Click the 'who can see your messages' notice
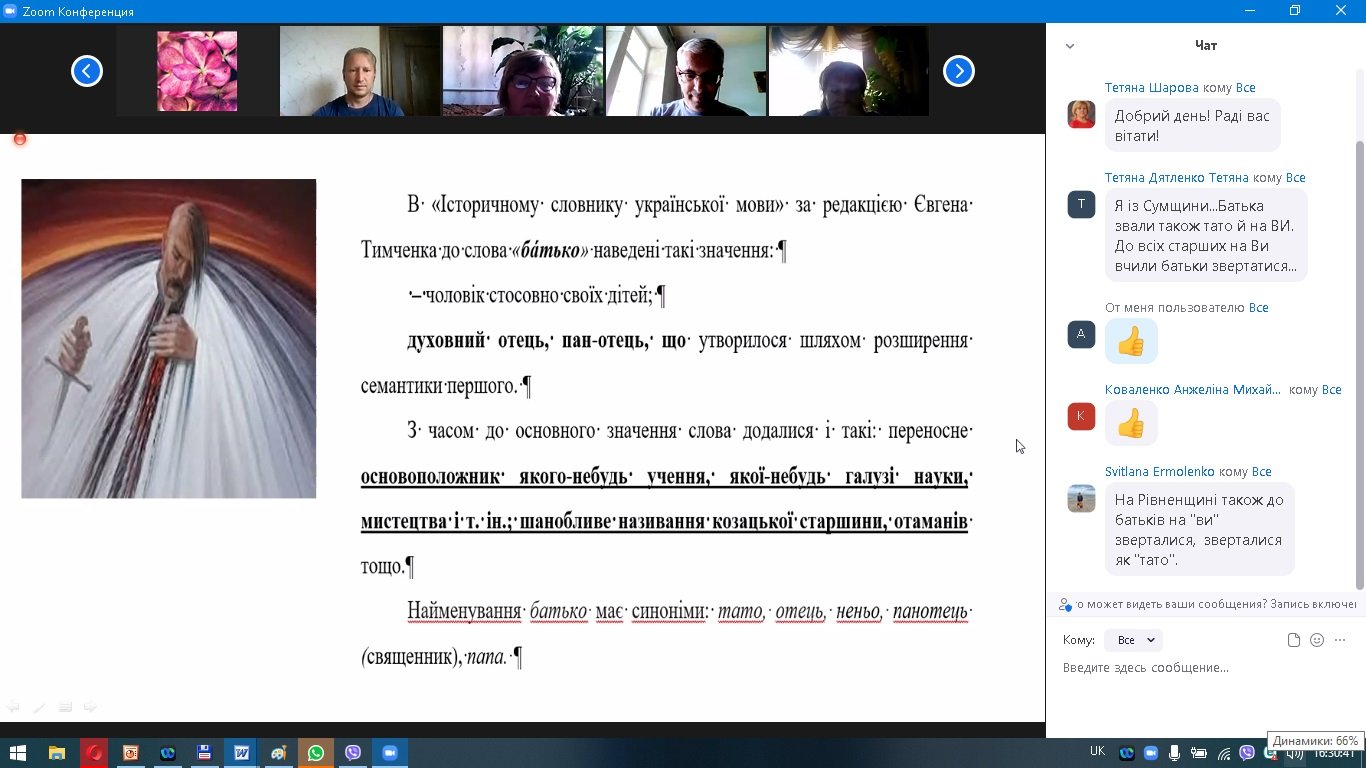1366x768 pixels. pos(1216,604)
